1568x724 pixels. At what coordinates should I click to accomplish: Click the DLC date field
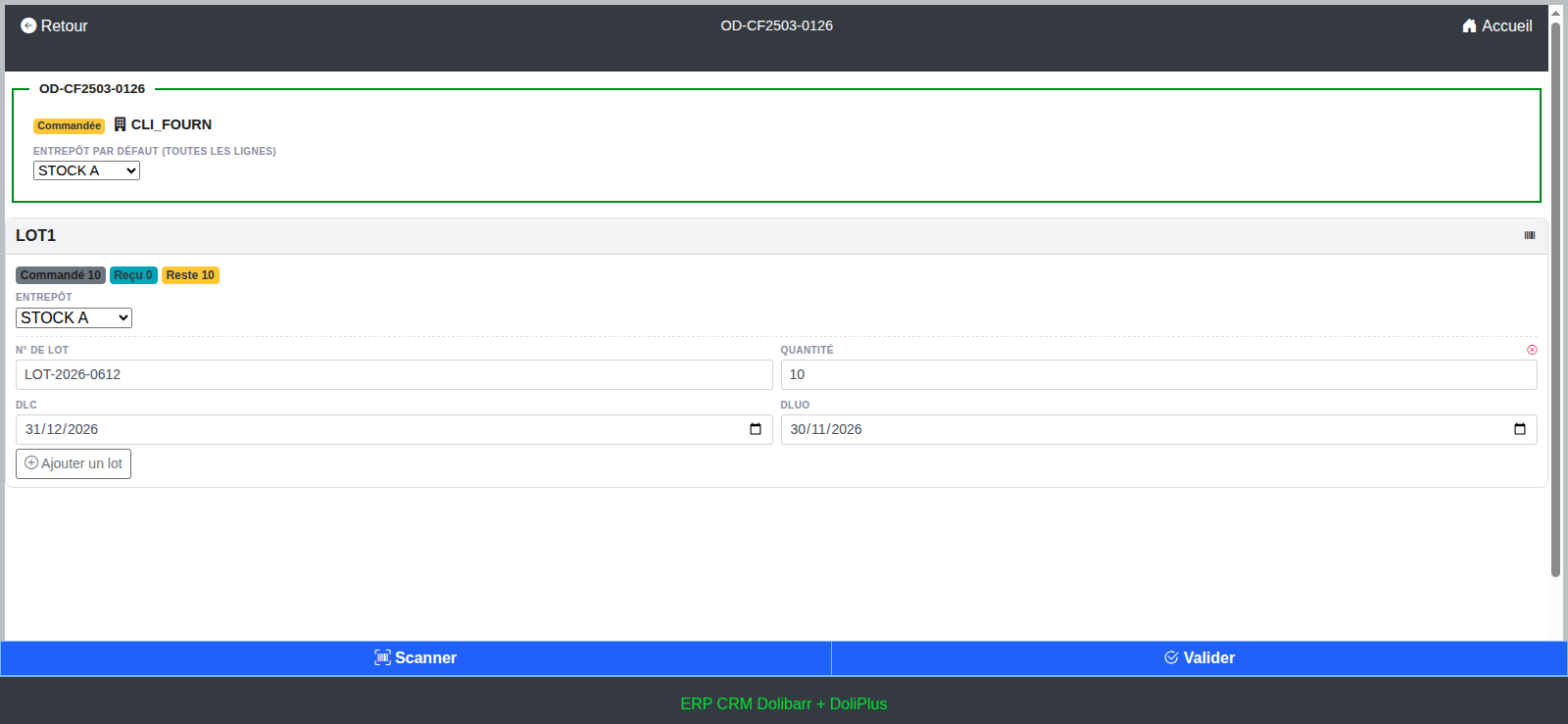point(394,429)
